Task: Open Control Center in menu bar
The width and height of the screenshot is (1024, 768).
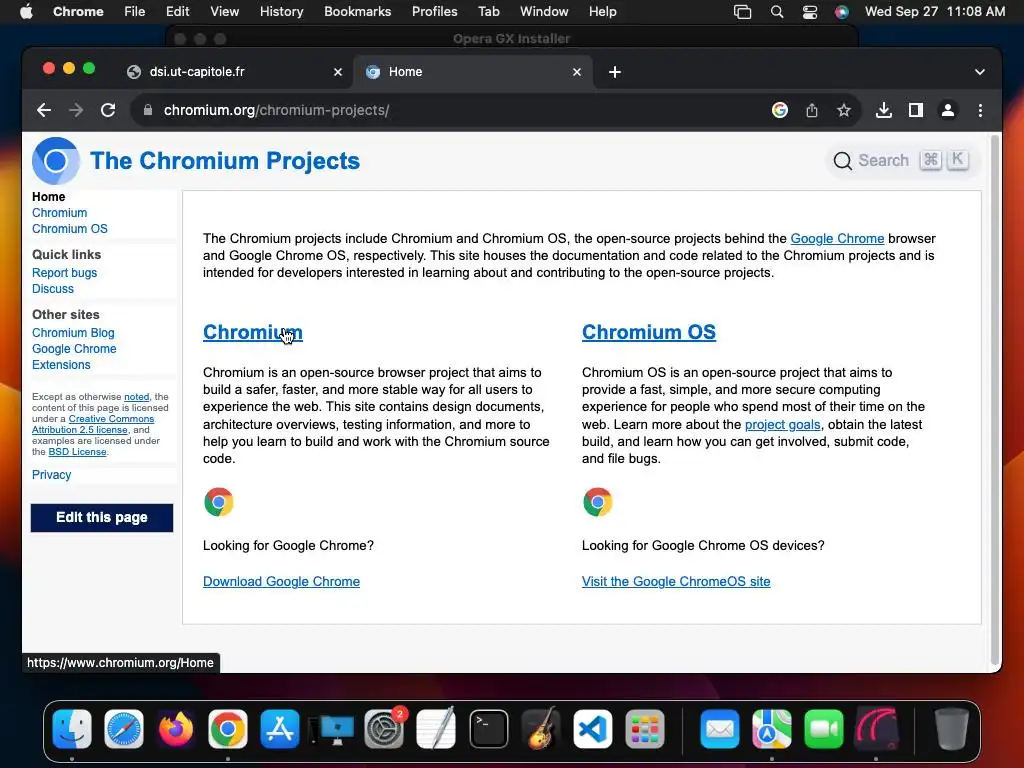Action: point(810,12)
